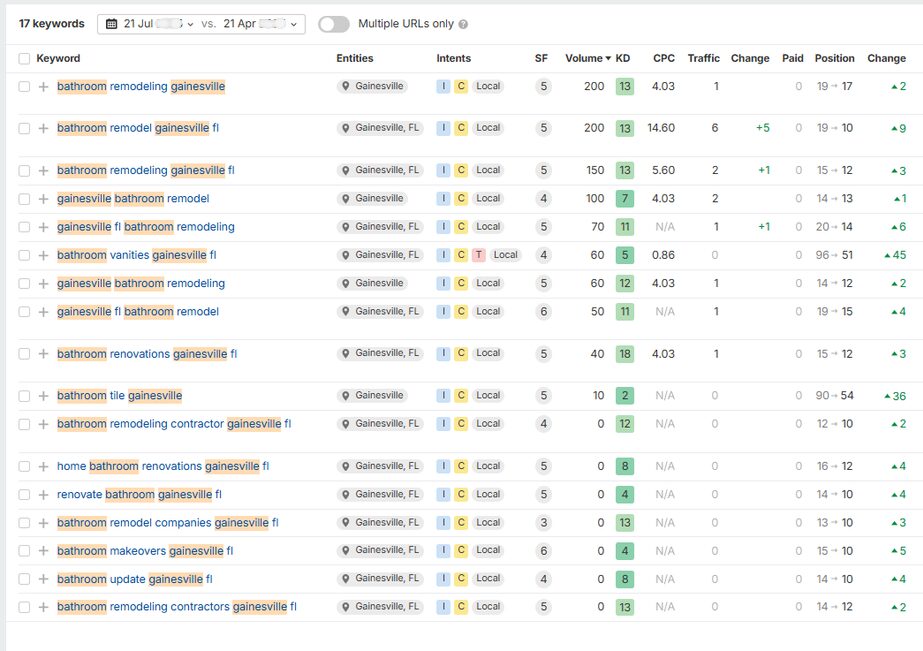Click location pin for 'gainesville bathroom remodel' entity
Viewport: 923px width, 651px height.
click(346, 199)
